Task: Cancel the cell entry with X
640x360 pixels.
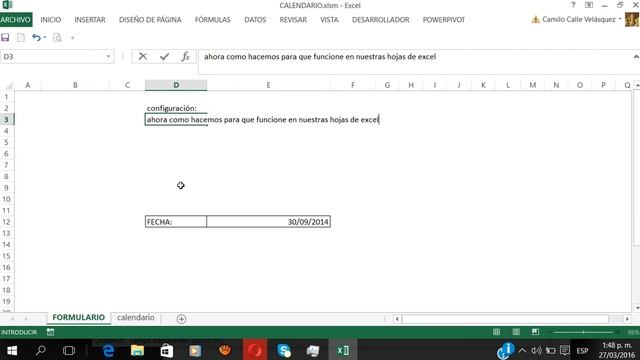Action: [142, 56]
